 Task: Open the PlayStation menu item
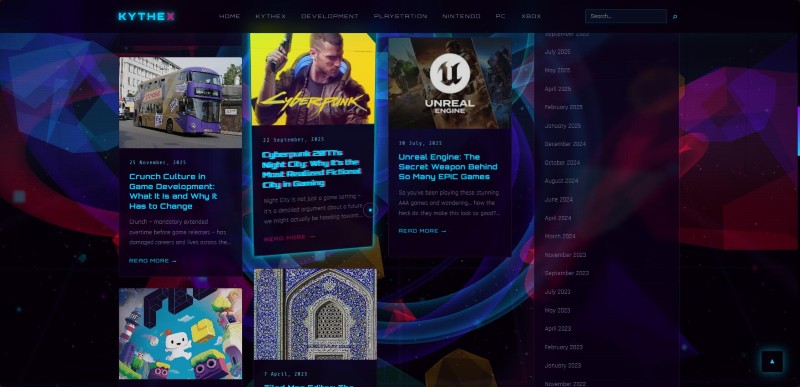(401, 16)
